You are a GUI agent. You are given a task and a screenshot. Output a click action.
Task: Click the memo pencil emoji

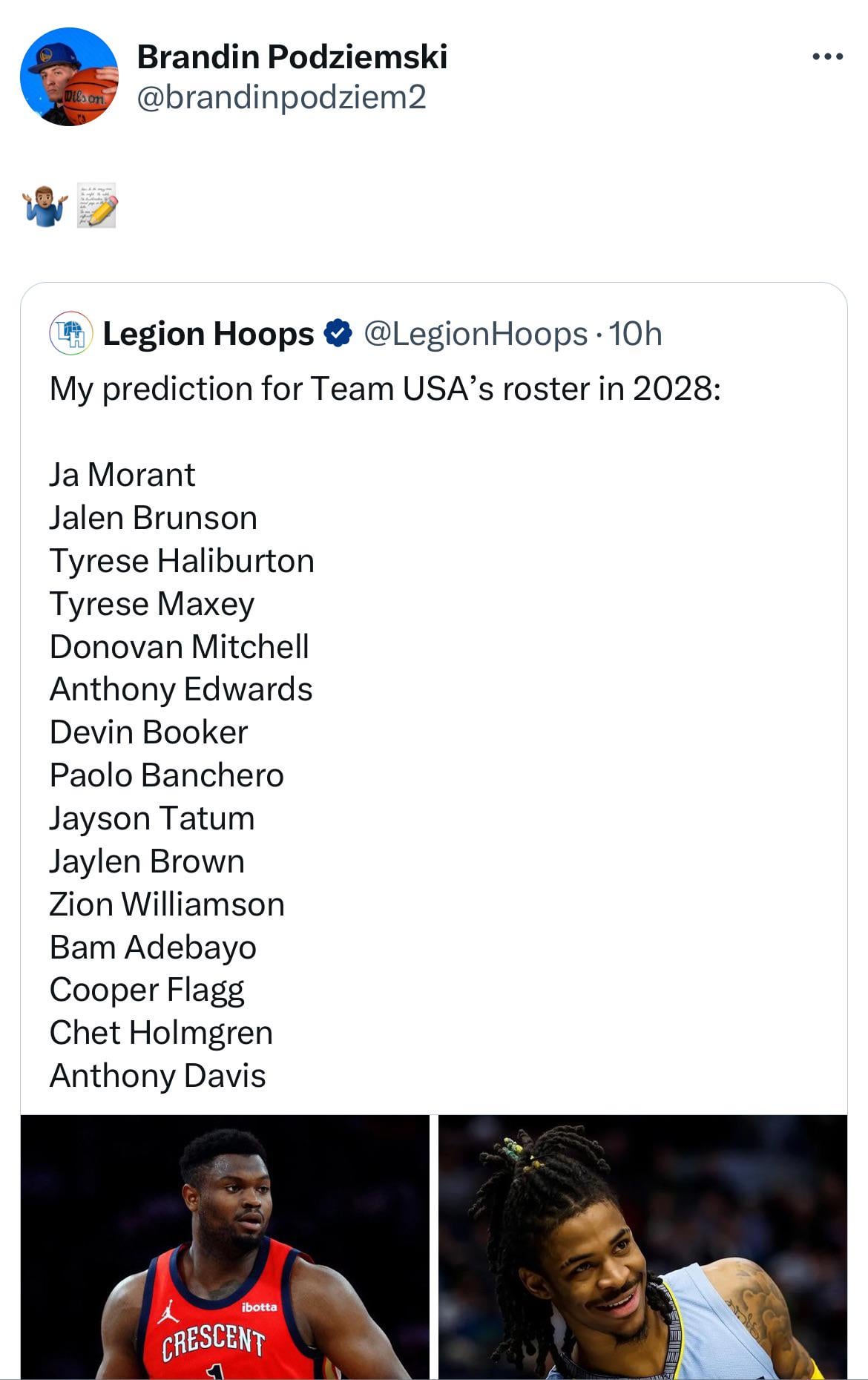click(x=96, y=205)
